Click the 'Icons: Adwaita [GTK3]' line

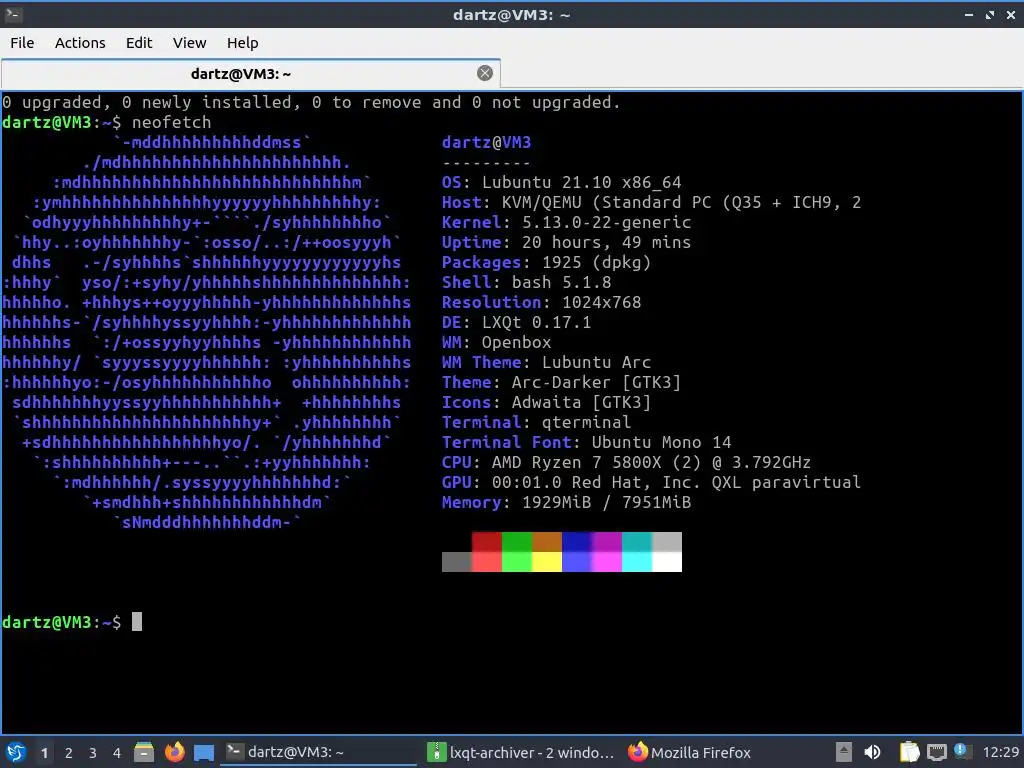546,402
